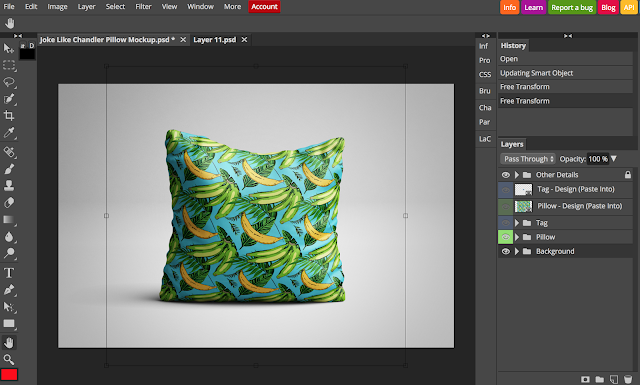The image size is (640, 385).
Task: Select the Crop tool
Action: (9, 116)
